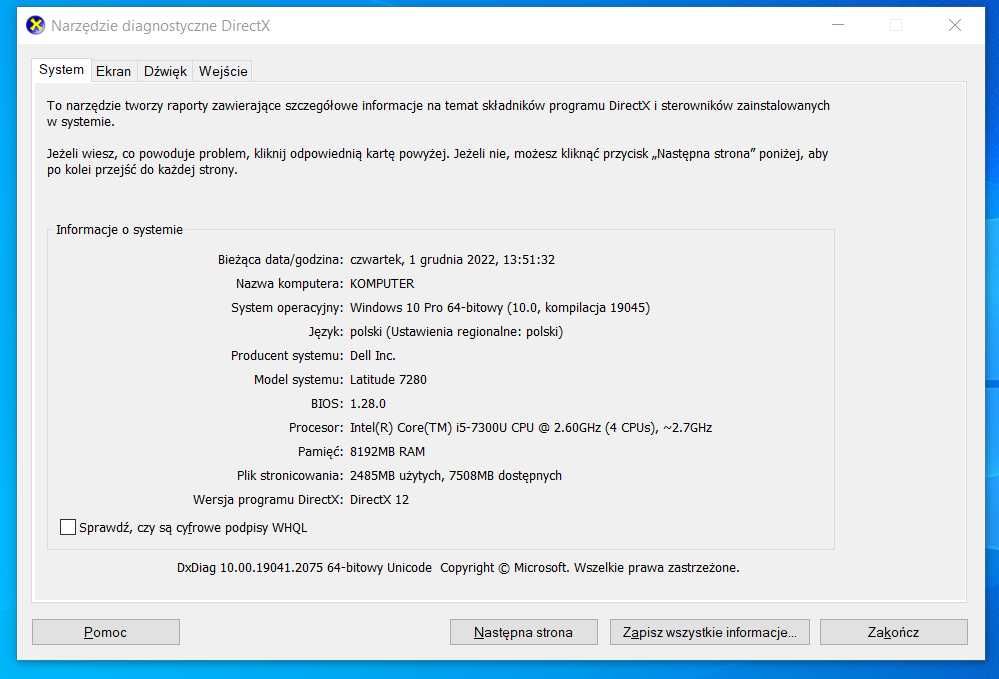Go to Następna strona
This screenshot has height=679, width=999.
(x=524, y=632)
